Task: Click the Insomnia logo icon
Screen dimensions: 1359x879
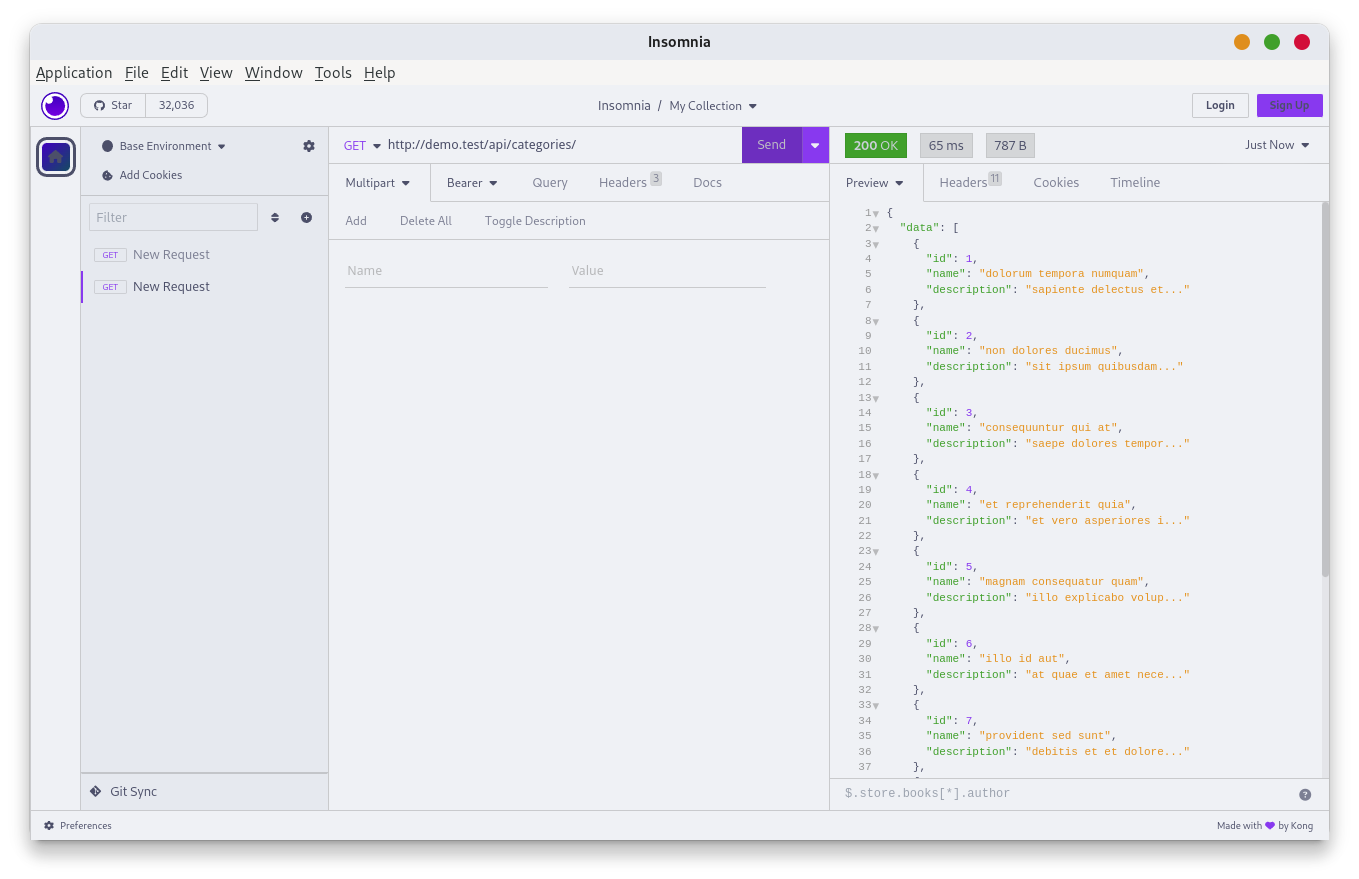Action: click(x=55, y=105)
